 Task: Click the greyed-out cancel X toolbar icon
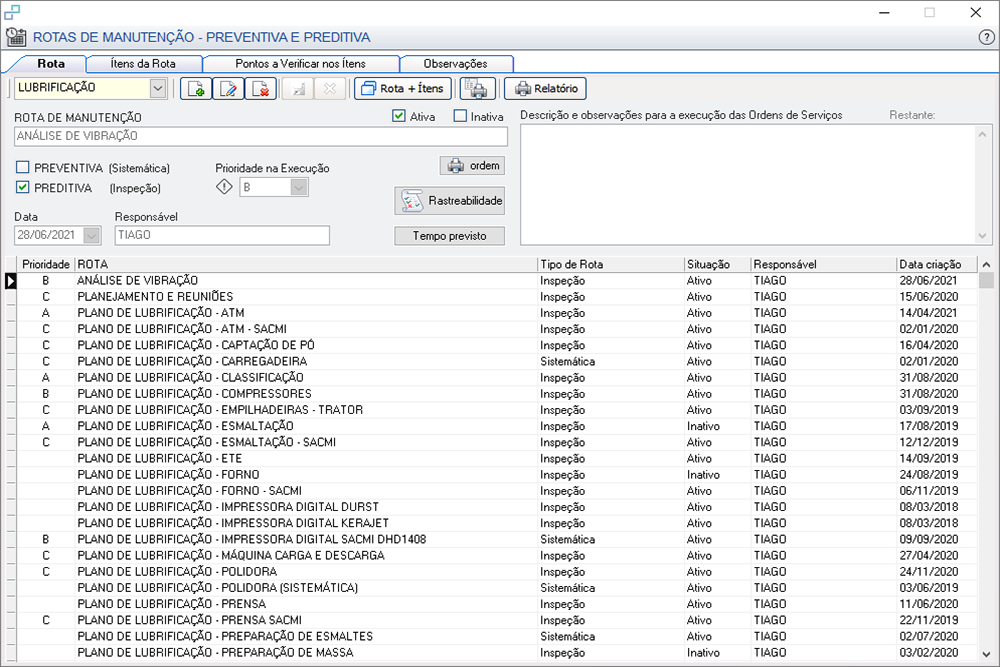tap(330, 89)
